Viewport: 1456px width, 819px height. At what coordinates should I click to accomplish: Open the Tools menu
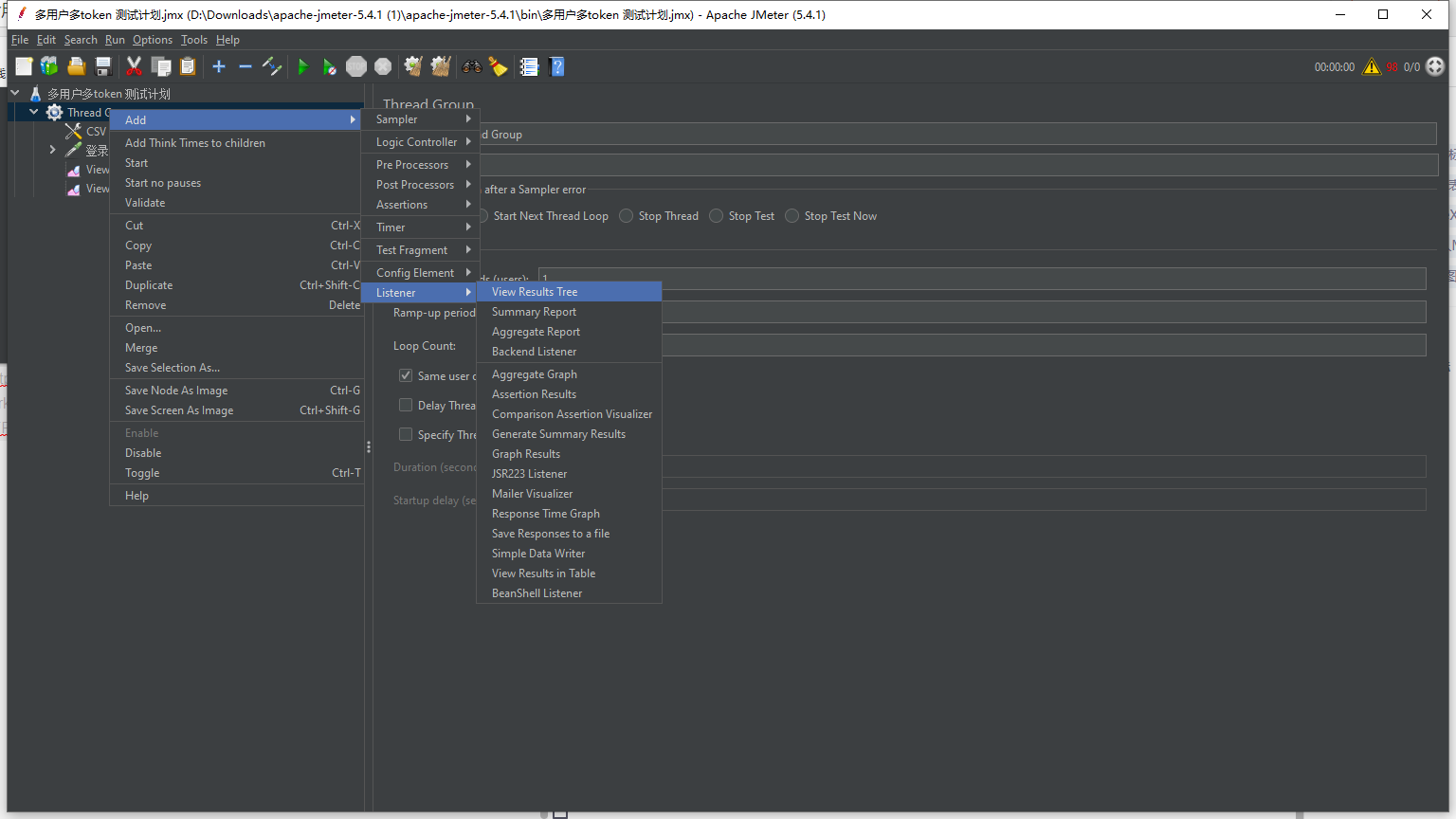tap(194, 40)
